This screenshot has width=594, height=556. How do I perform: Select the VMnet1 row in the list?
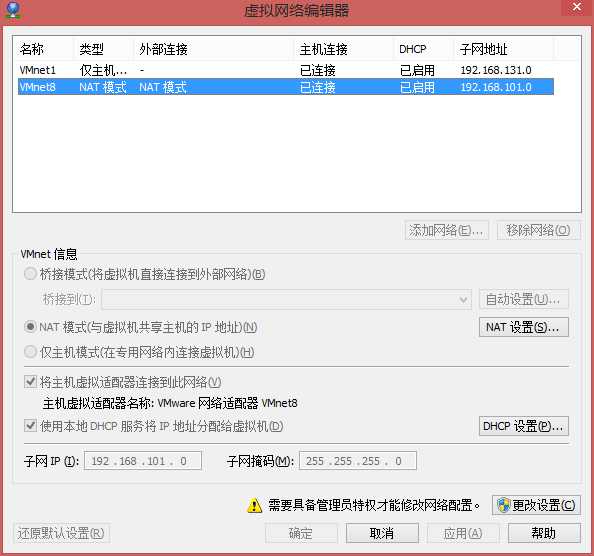tap(286, 70)
